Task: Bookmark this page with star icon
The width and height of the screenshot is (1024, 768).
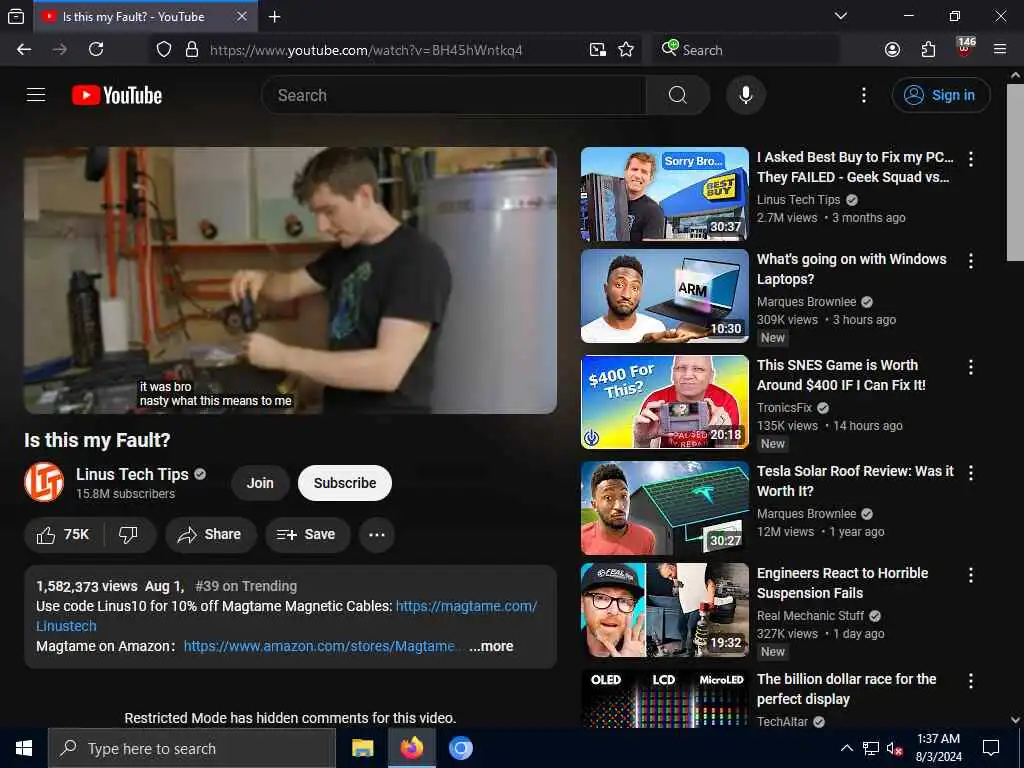Action: click(626, 50)
